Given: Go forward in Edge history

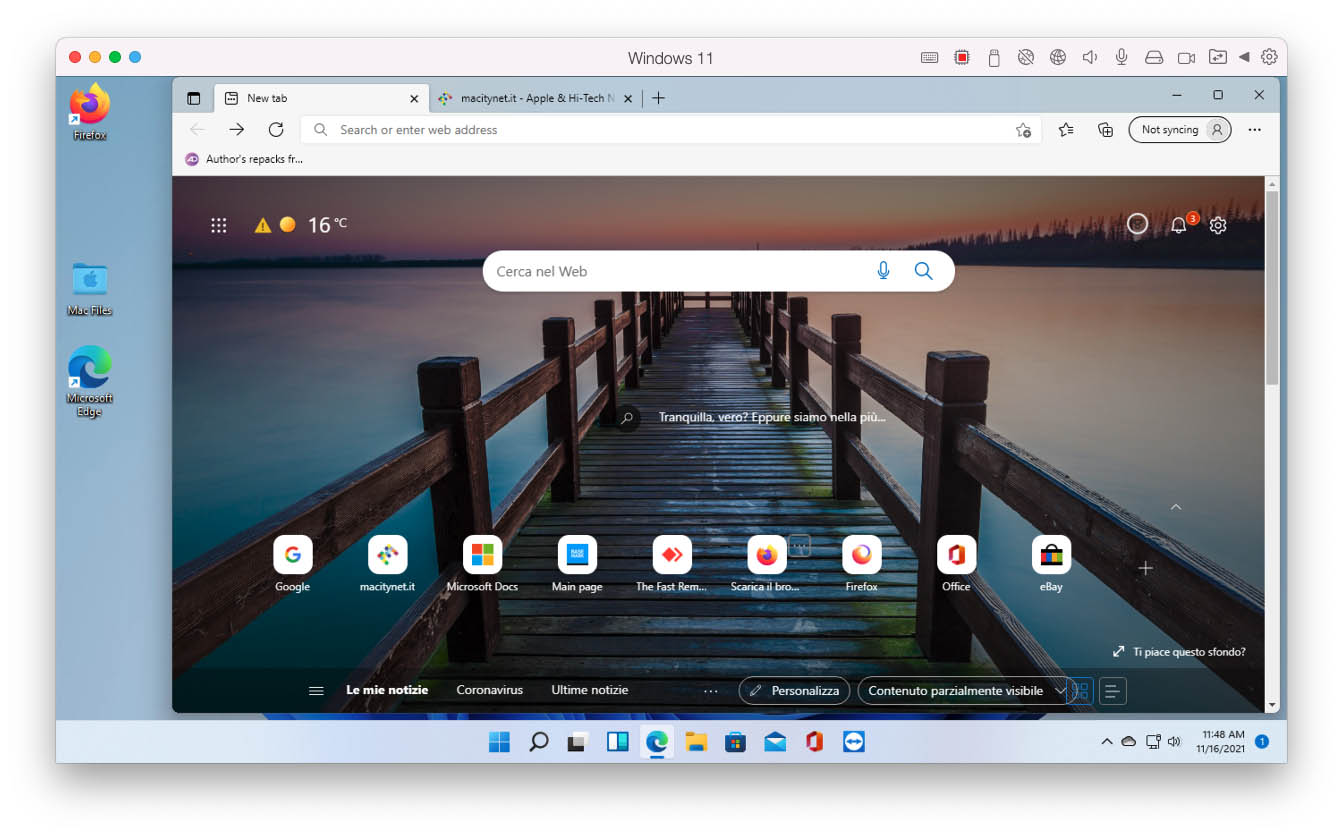Looking at the screenshot, I should click(x=236, y=130).
